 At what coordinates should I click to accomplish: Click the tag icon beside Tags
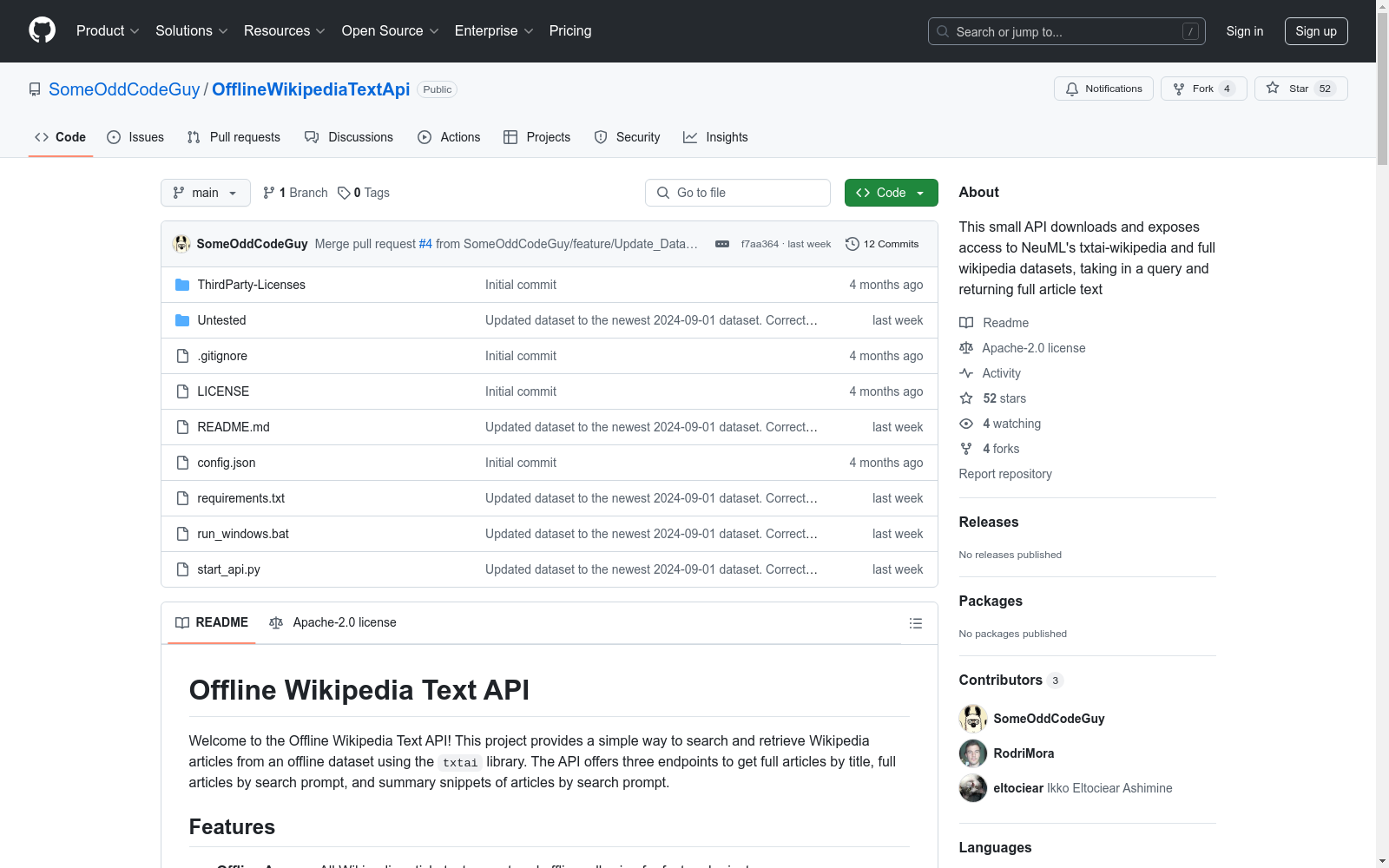[344, 193]
